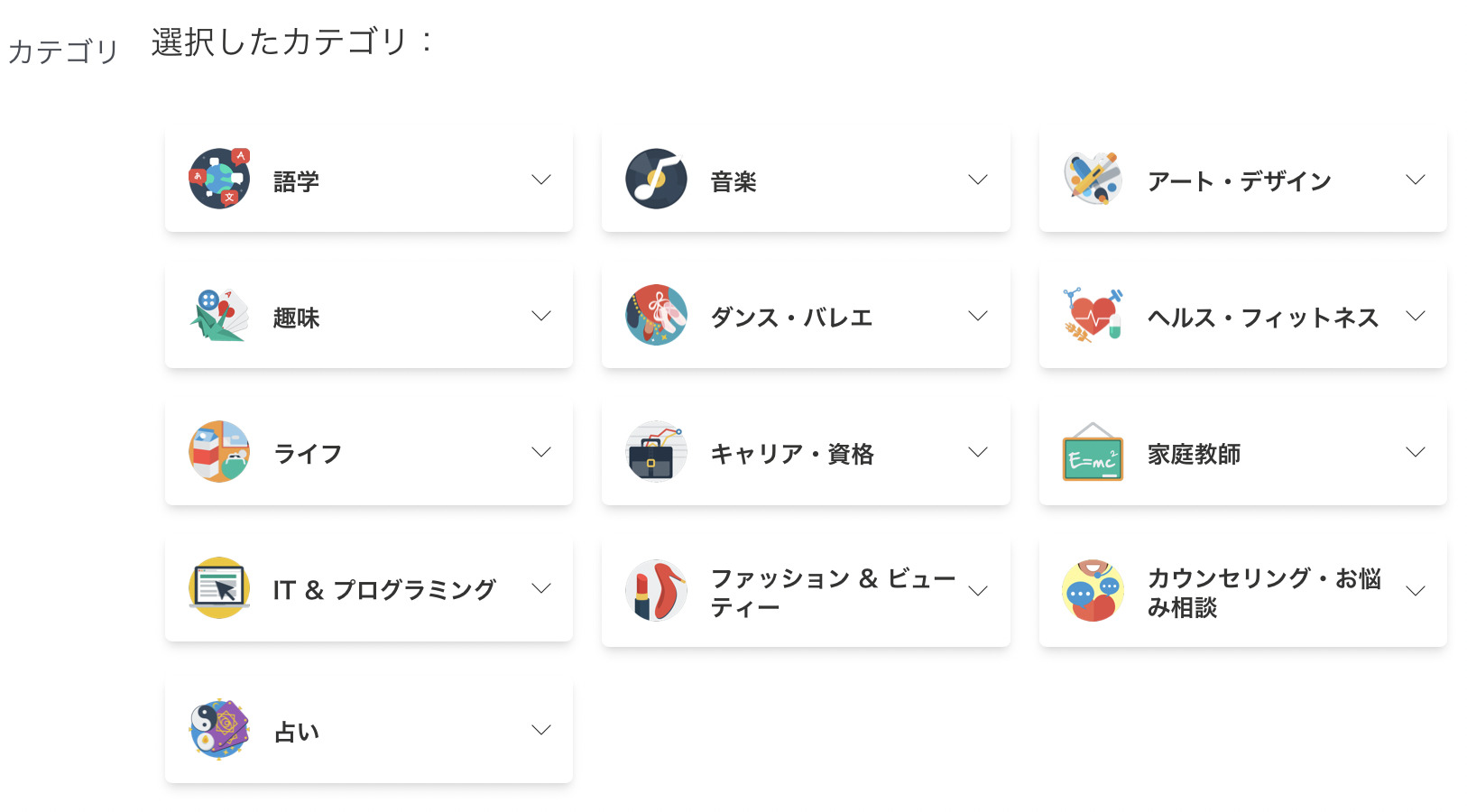This screenshot has height=812, width=1467.
Task: Expand the 占い category chevron
Action: (x=541, y=730)
